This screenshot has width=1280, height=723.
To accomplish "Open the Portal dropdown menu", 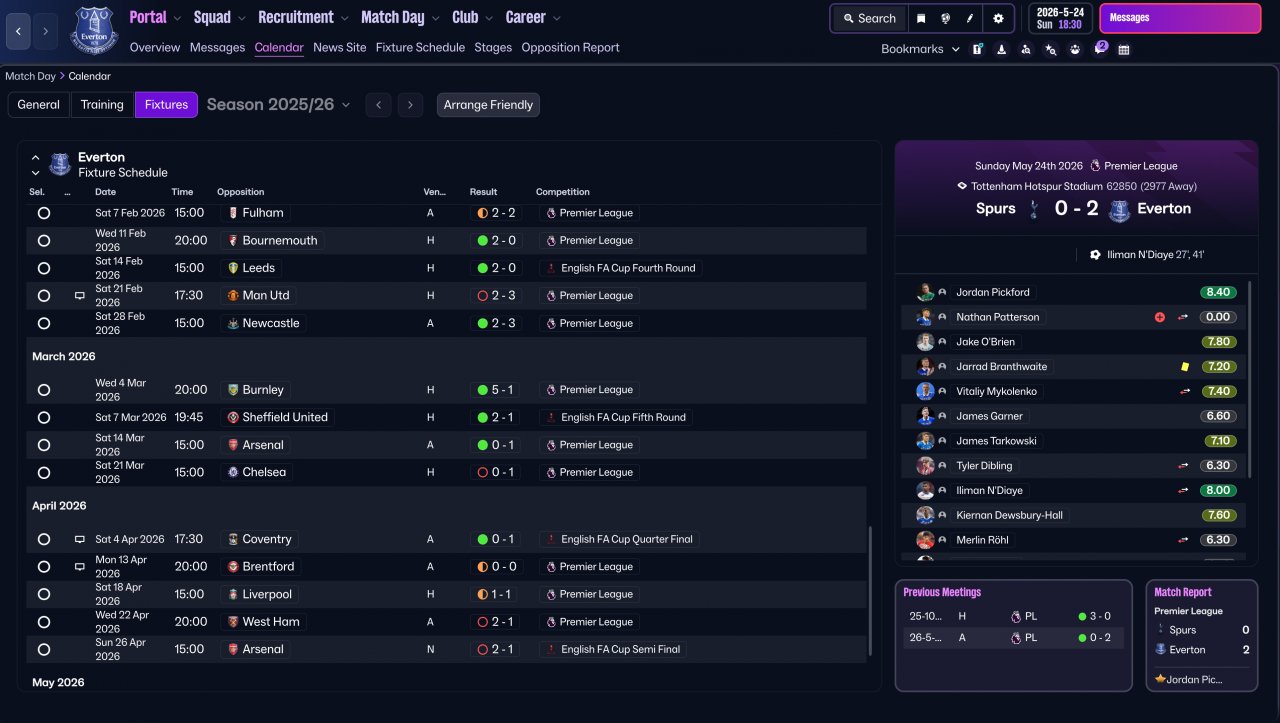I will (x=155, y=18).
